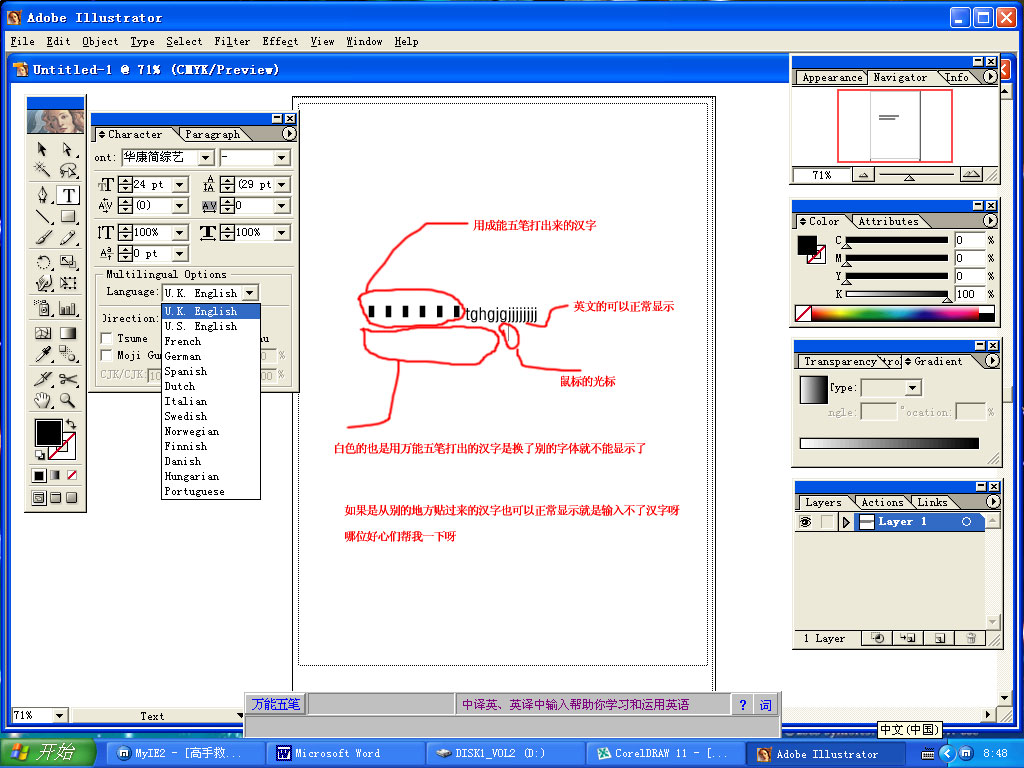Click the Navigator page thumbnail

tap(895, 126)
